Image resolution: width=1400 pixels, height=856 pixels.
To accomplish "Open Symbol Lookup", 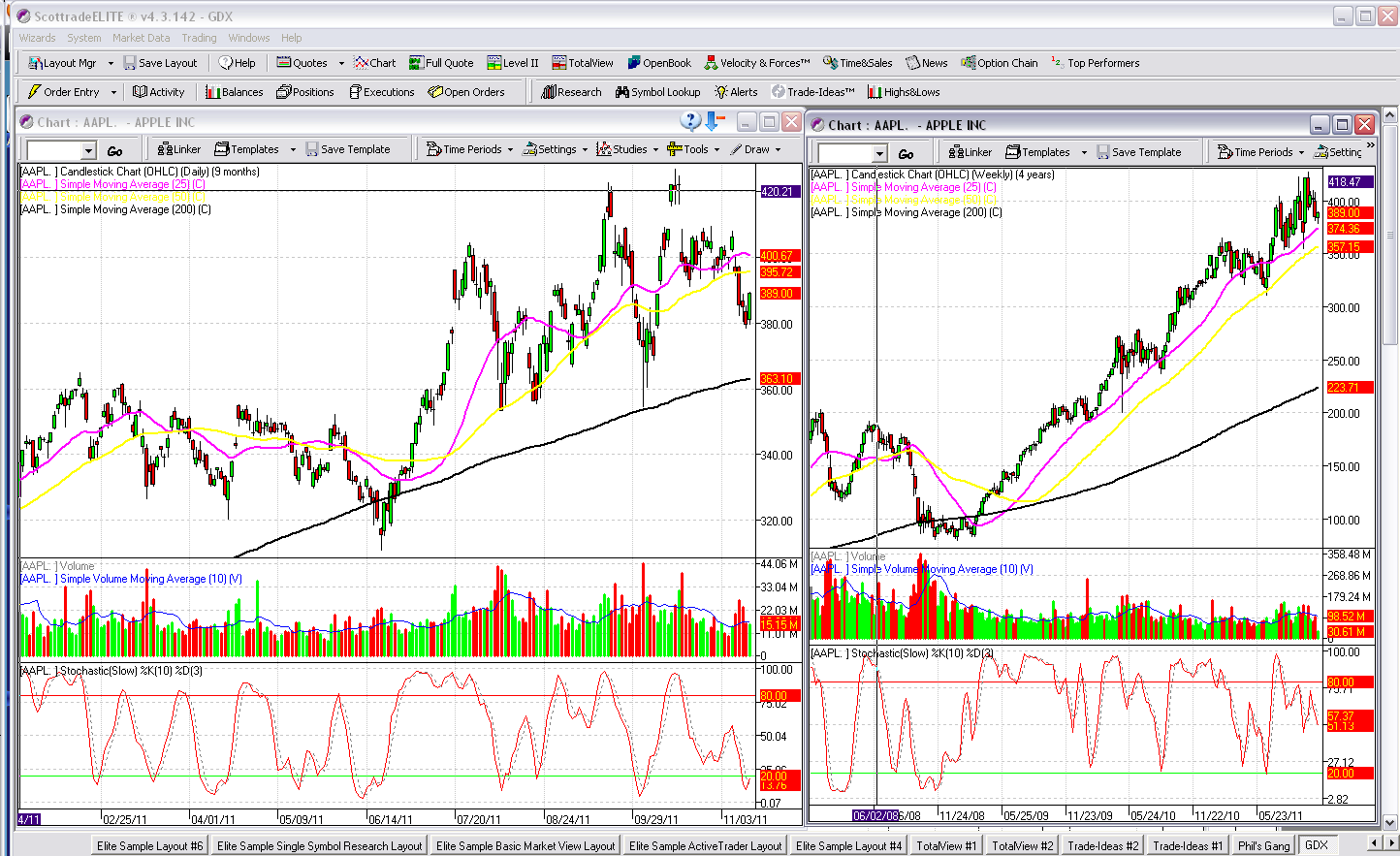I will [658, 92].
